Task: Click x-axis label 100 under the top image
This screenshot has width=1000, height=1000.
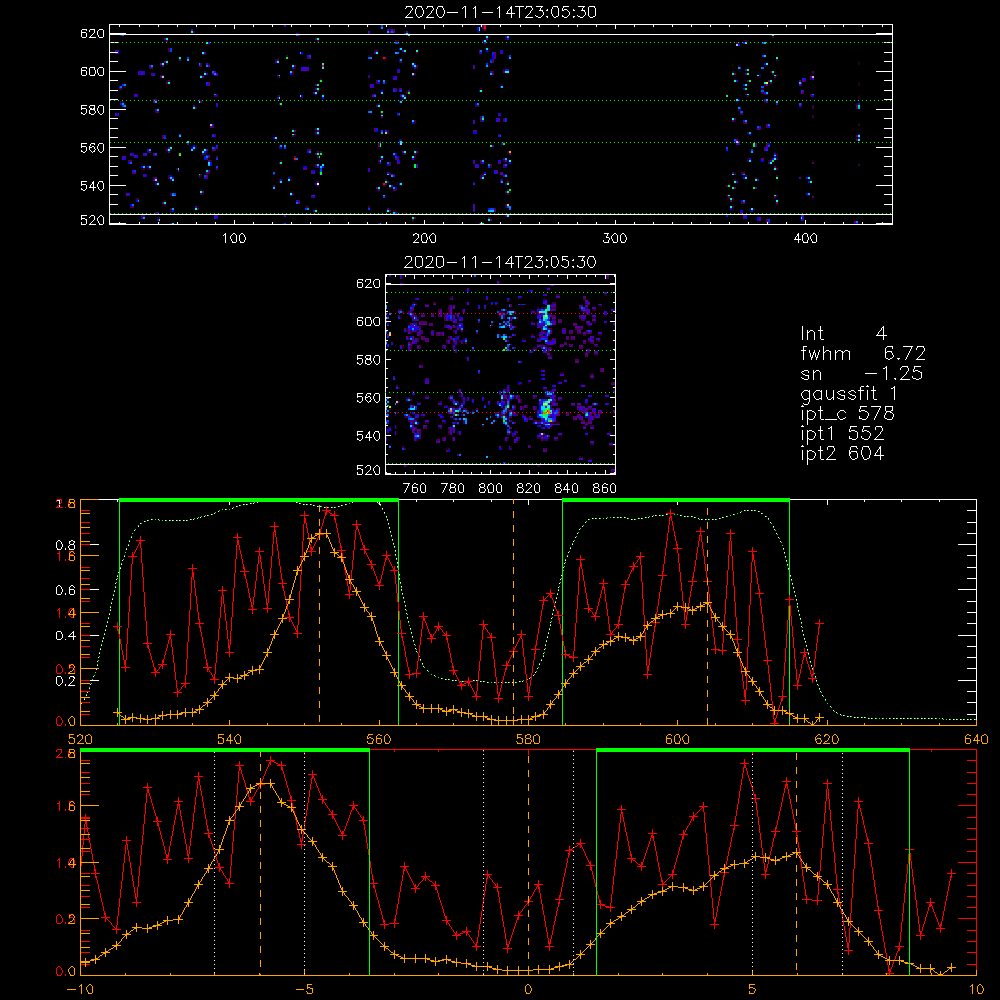Action: [234, 239]
